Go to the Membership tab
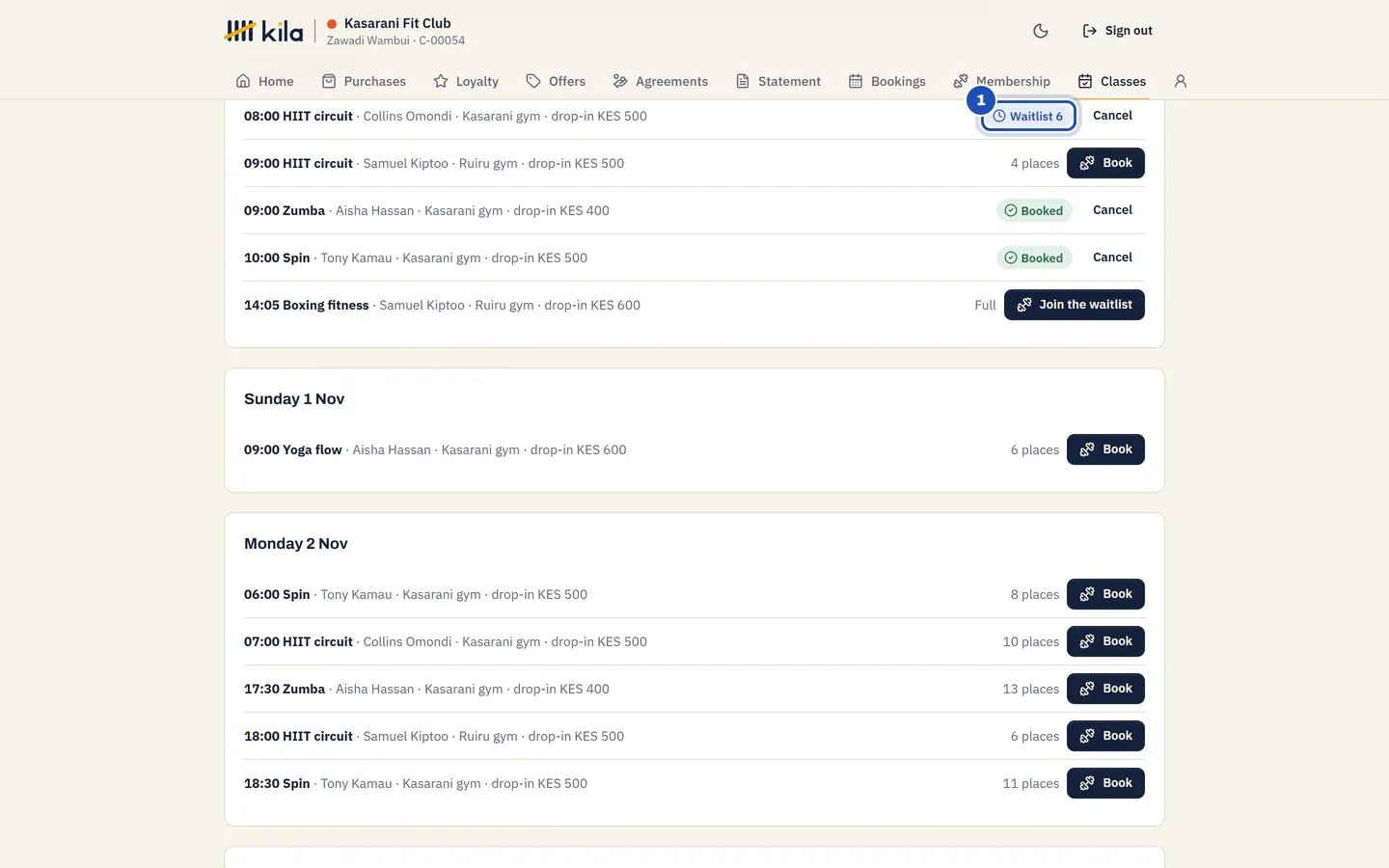1389x868 pixels. point(1002,81)
